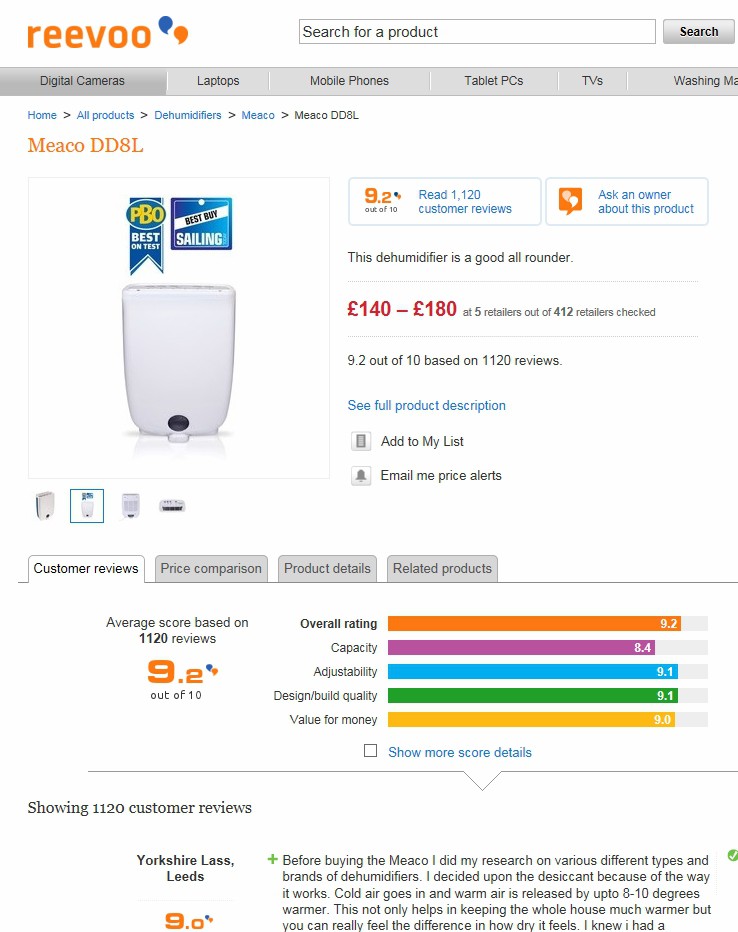The image size is (738, 932).
Task: Click the Dehumidifiers breadcrumb link
Action: [188, 115]
